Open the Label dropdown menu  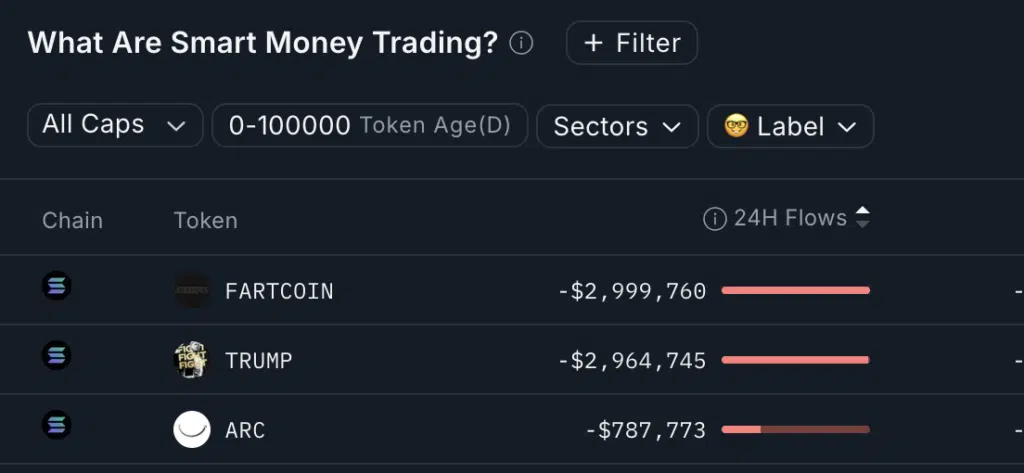[790, 127]
